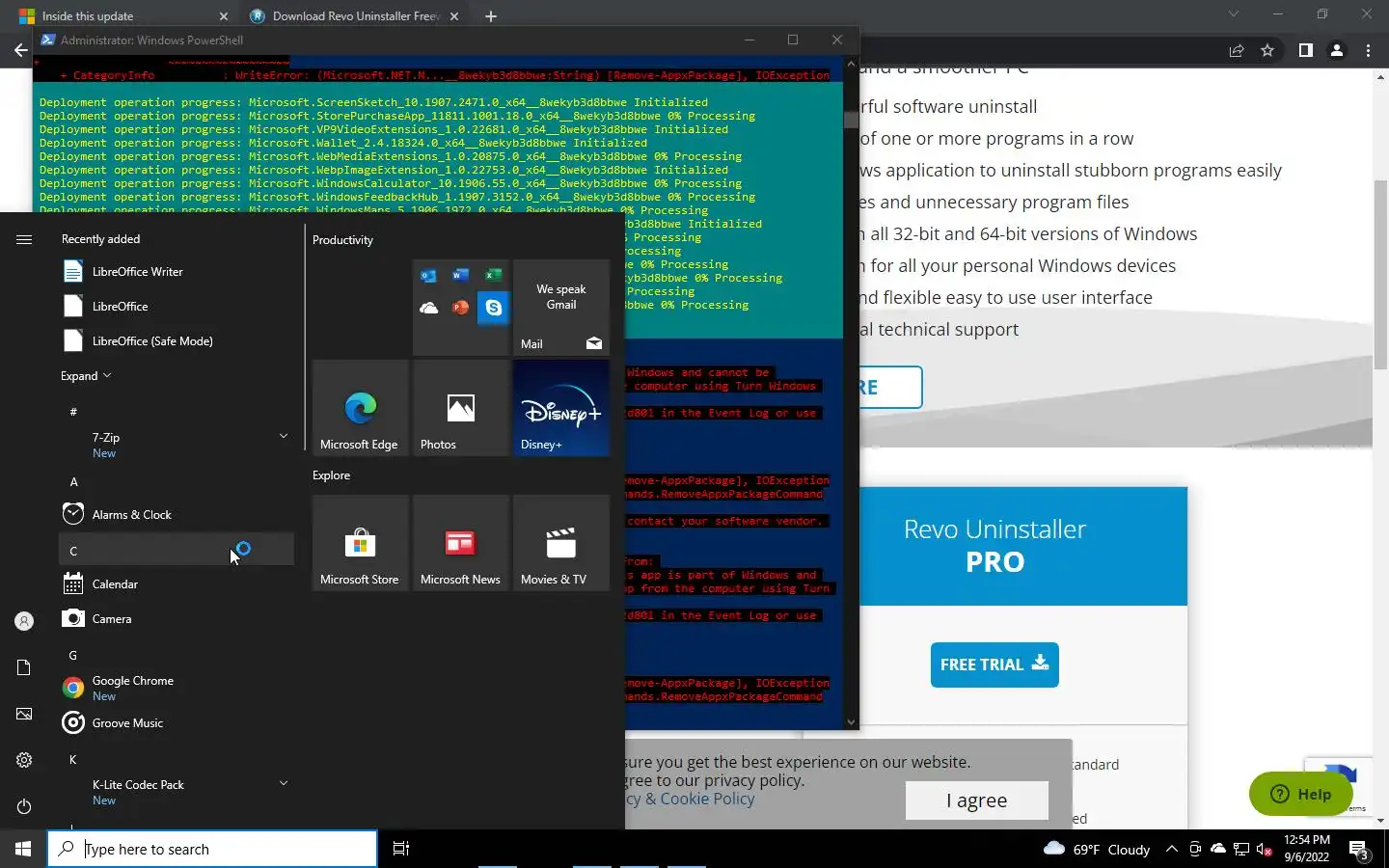Open Start menu Settings gear

click(24, 760)
